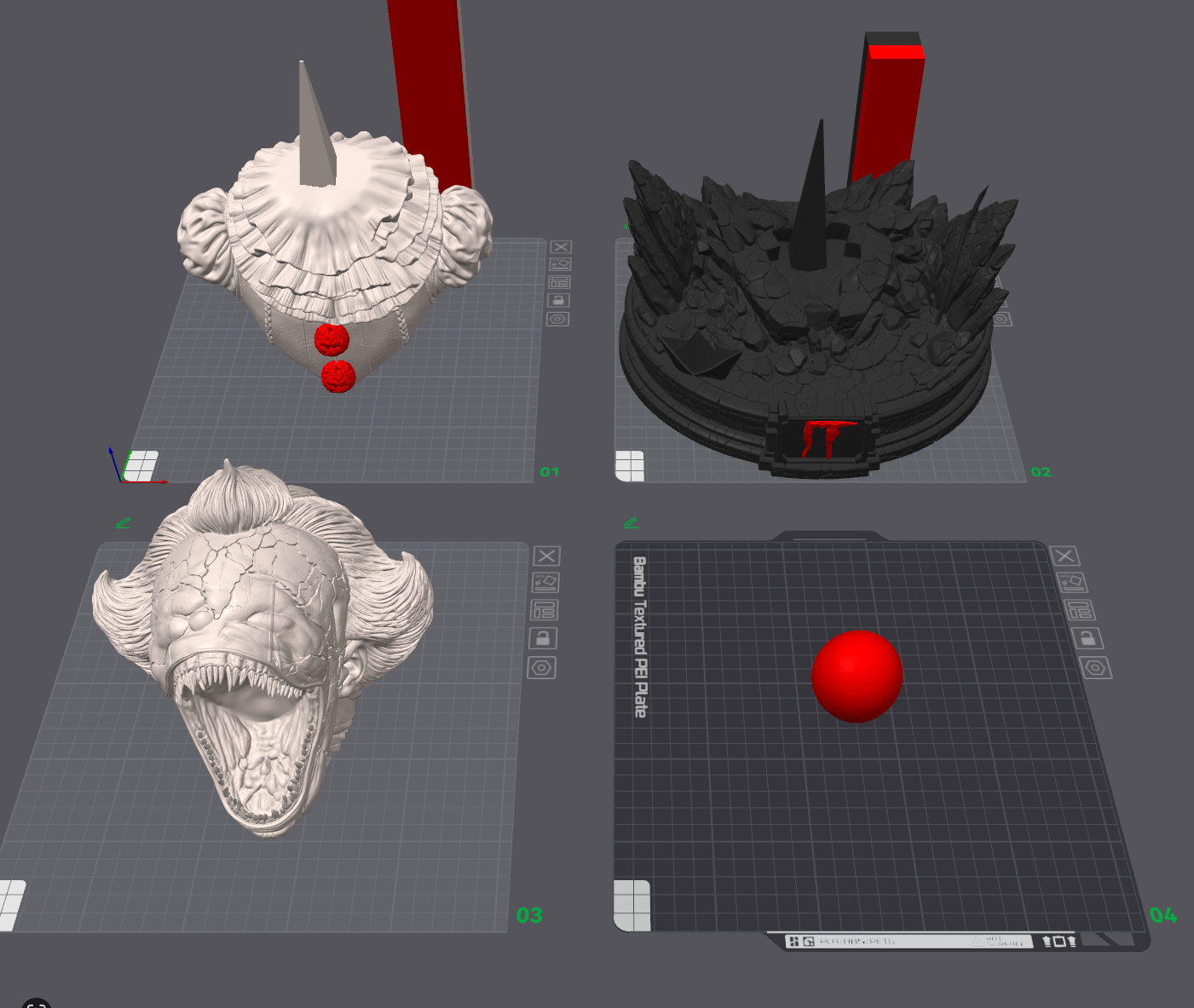The height and width of the screenshot is (1008, 1194).
Task: Select plate number label 02
Action: click(x=1041, y=472)
